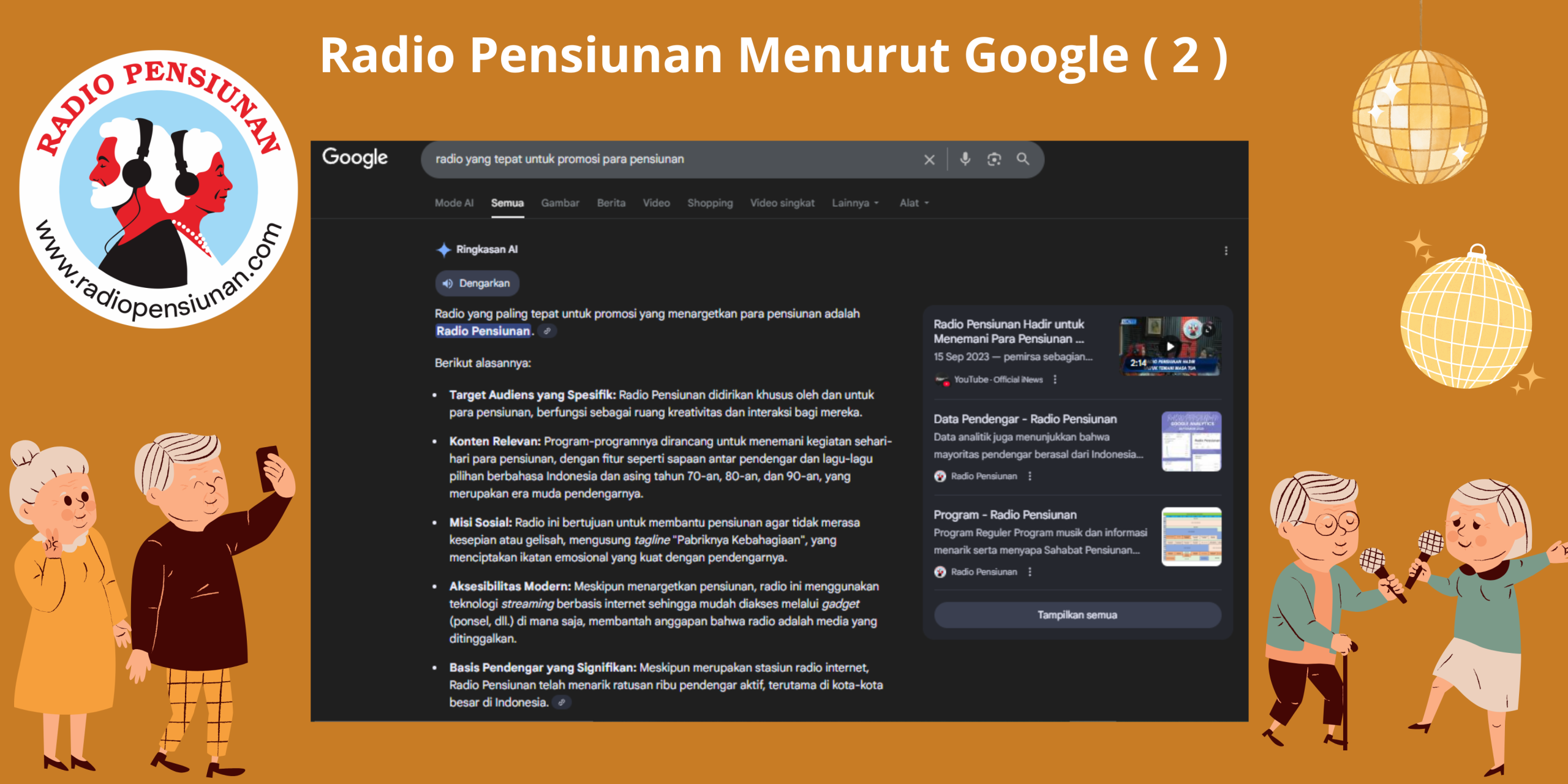Open three-dot menu for Data Pendengar result
The width and height of the screenshot is (1568, 784).
coord(1030,476)
